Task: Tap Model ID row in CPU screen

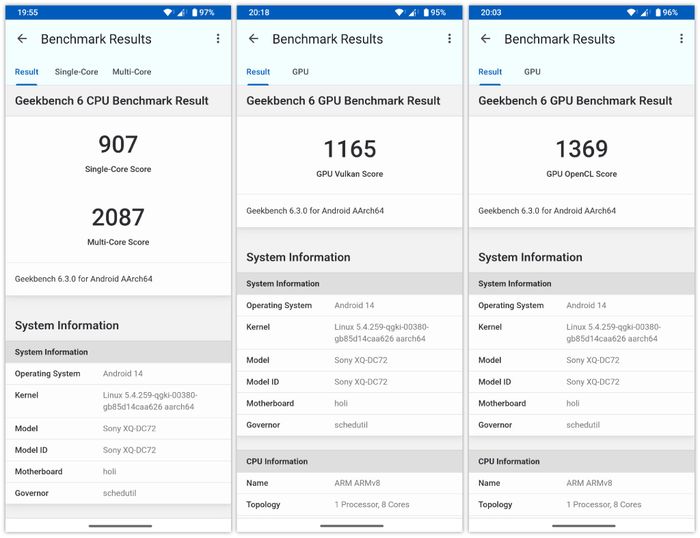Action: (x=118, y=450)
